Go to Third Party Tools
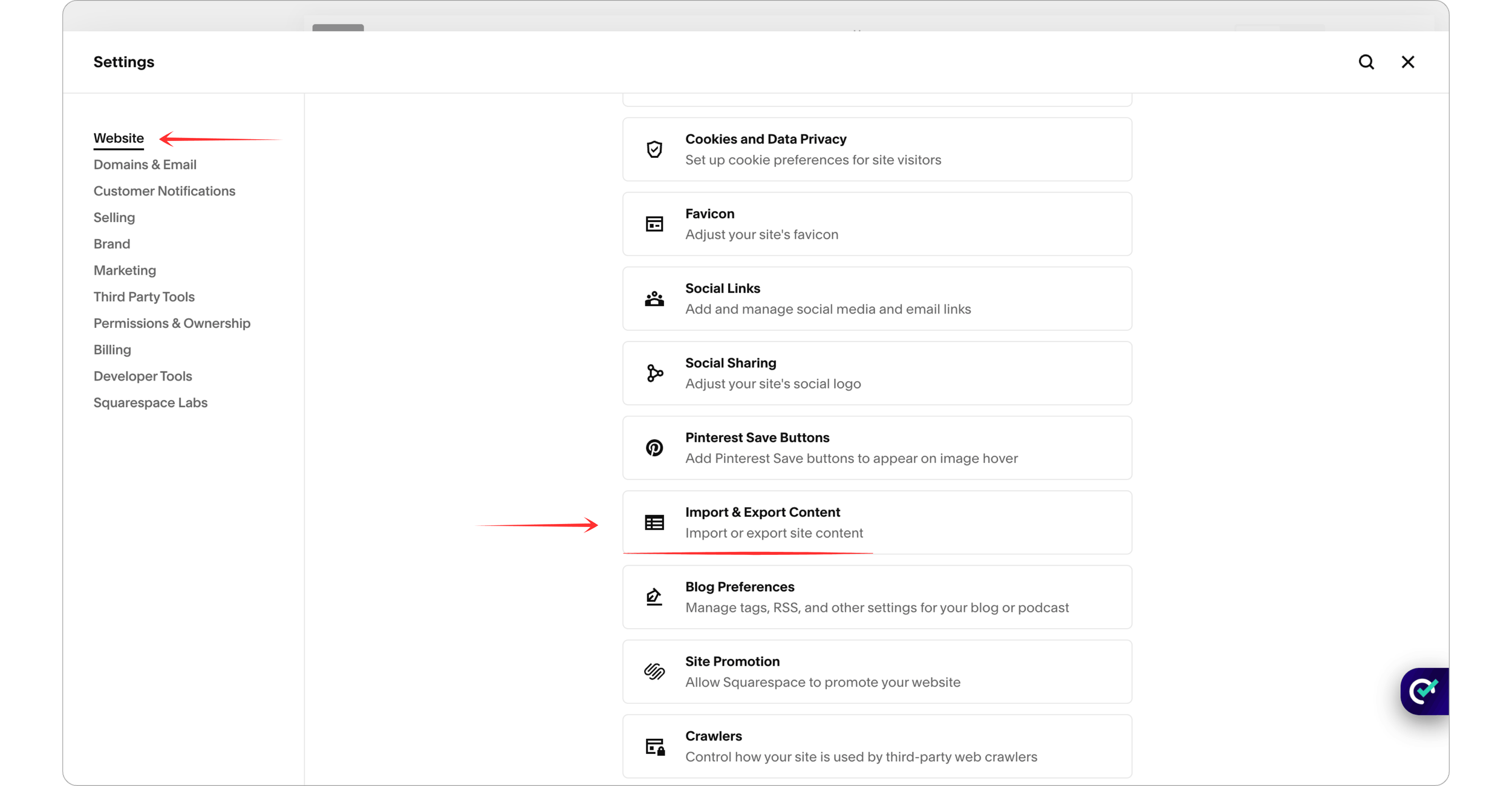1512x786 pixels. [x=144, y=296]
